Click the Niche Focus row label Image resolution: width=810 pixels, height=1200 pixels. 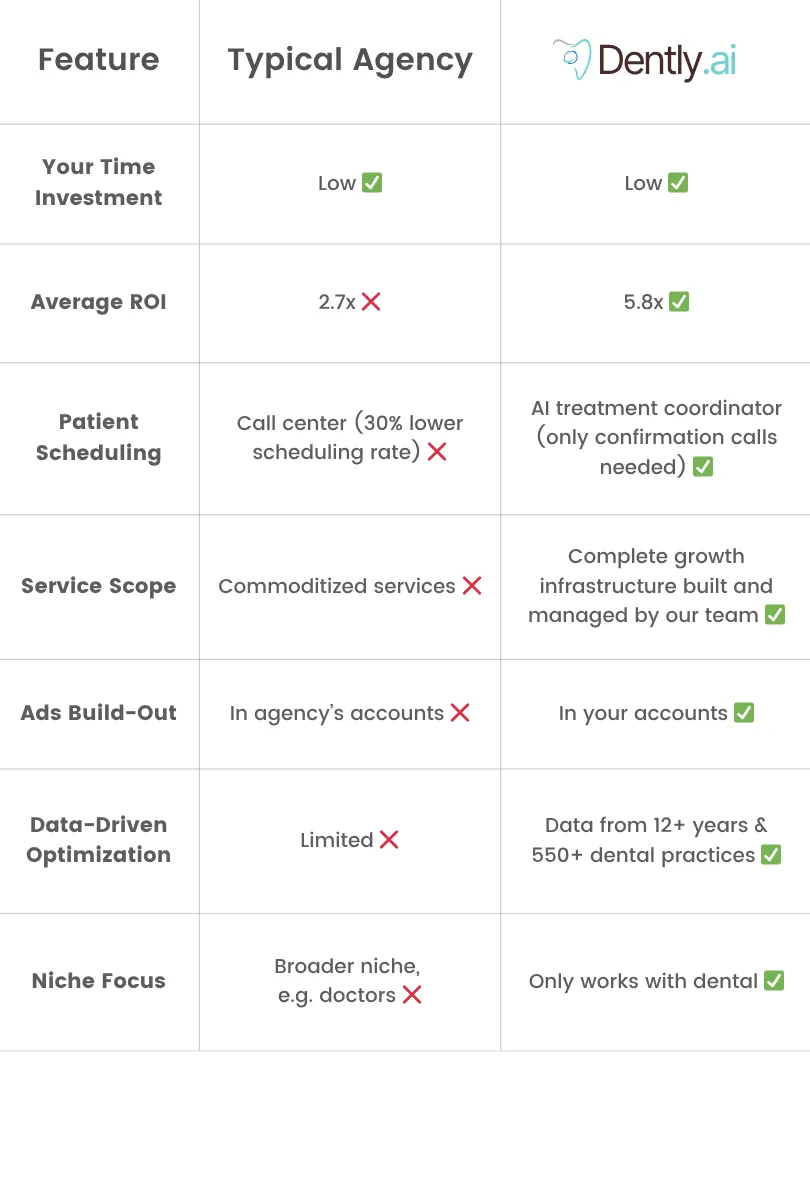(99, 980)
